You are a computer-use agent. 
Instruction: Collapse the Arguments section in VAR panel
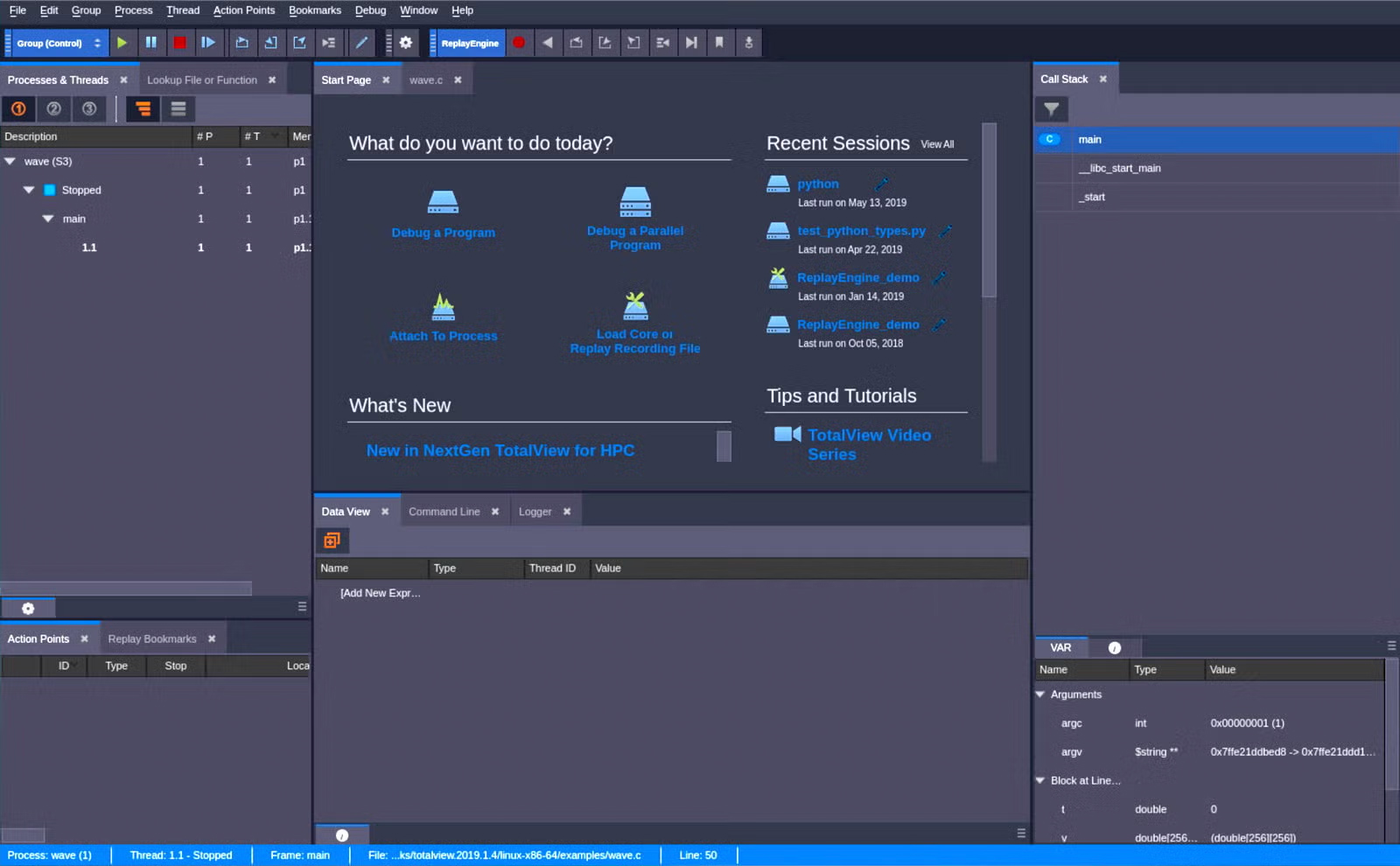coord(1040,694)
